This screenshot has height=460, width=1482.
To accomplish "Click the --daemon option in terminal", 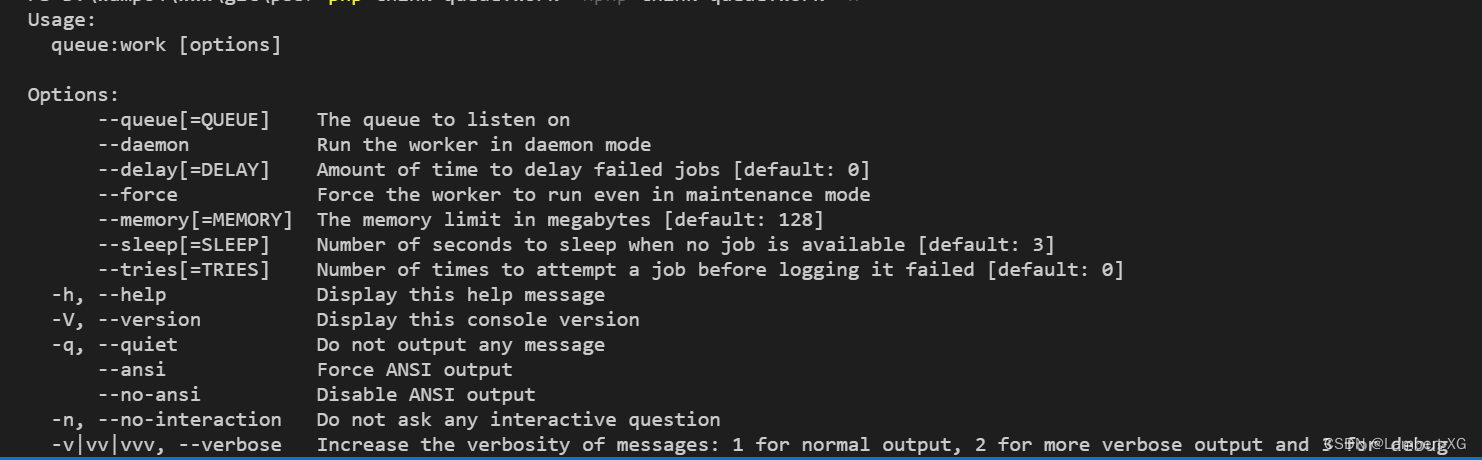I will 143,145.
